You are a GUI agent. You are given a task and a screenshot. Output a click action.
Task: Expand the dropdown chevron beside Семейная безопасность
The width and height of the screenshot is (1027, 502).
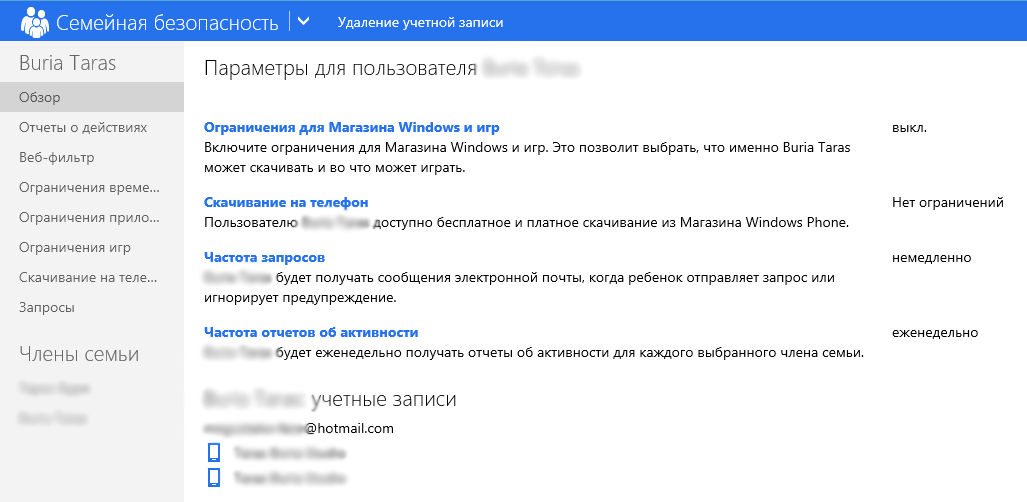coord(303,21)
